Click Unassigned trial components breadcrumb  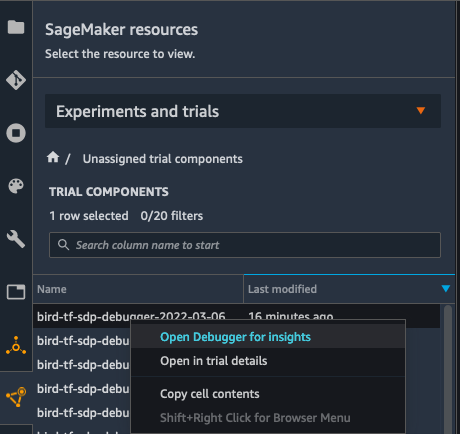163,159
